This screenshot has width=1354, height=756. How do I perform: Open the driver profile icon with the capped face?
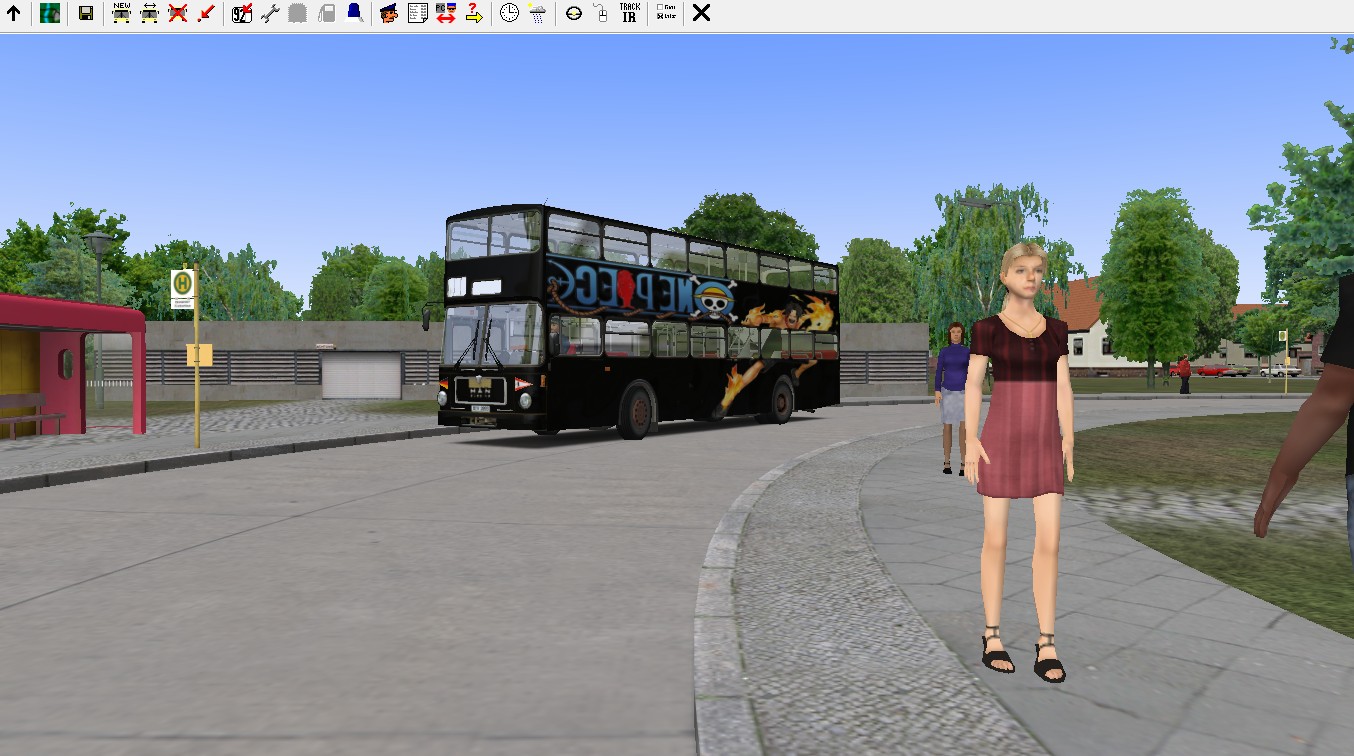pos(389,13)
